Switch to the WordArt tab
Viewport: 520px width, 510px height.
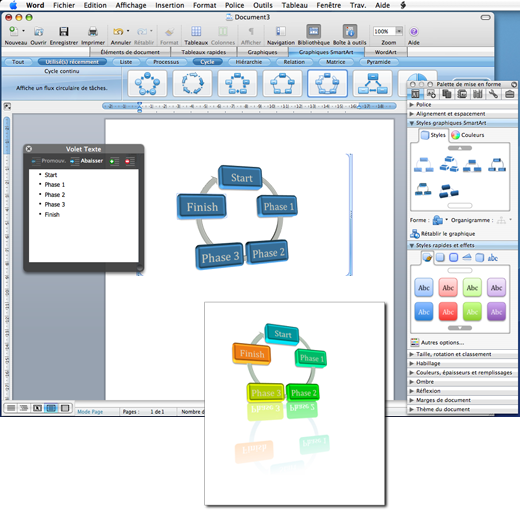pyautogui.click(x=386, y=52)
